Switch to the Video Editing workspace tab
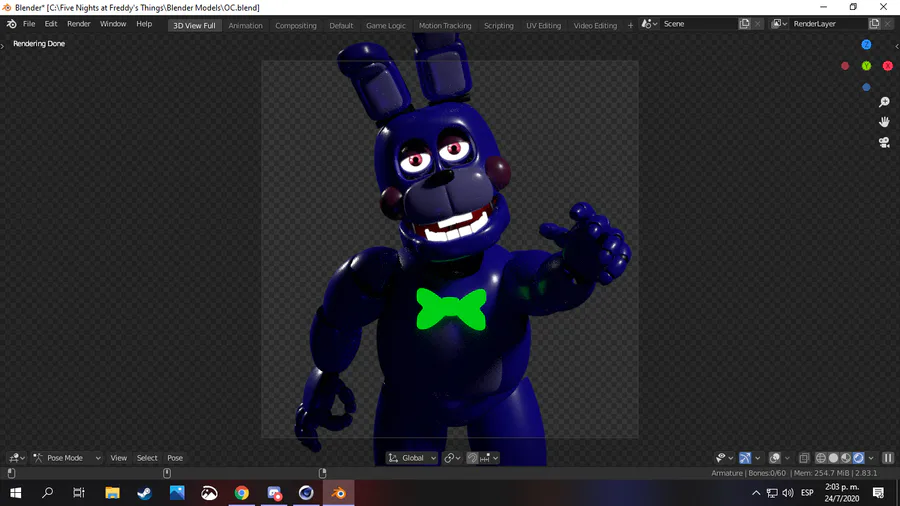The height and width of the screenshot is (506, 900). point(595,25)
